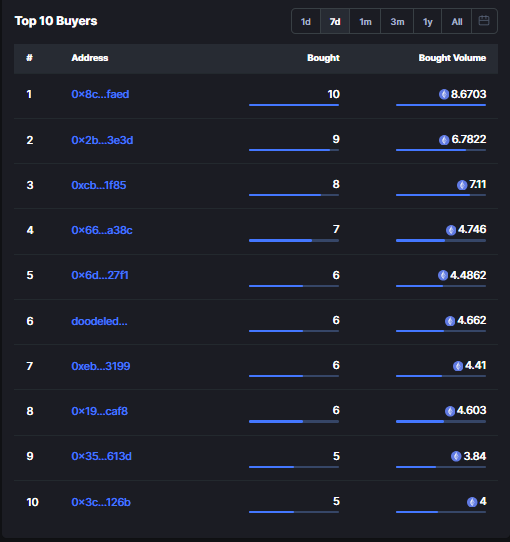Switch to the 1m time range
Viewport: 510px width, 542px height.
coord(365,21)
